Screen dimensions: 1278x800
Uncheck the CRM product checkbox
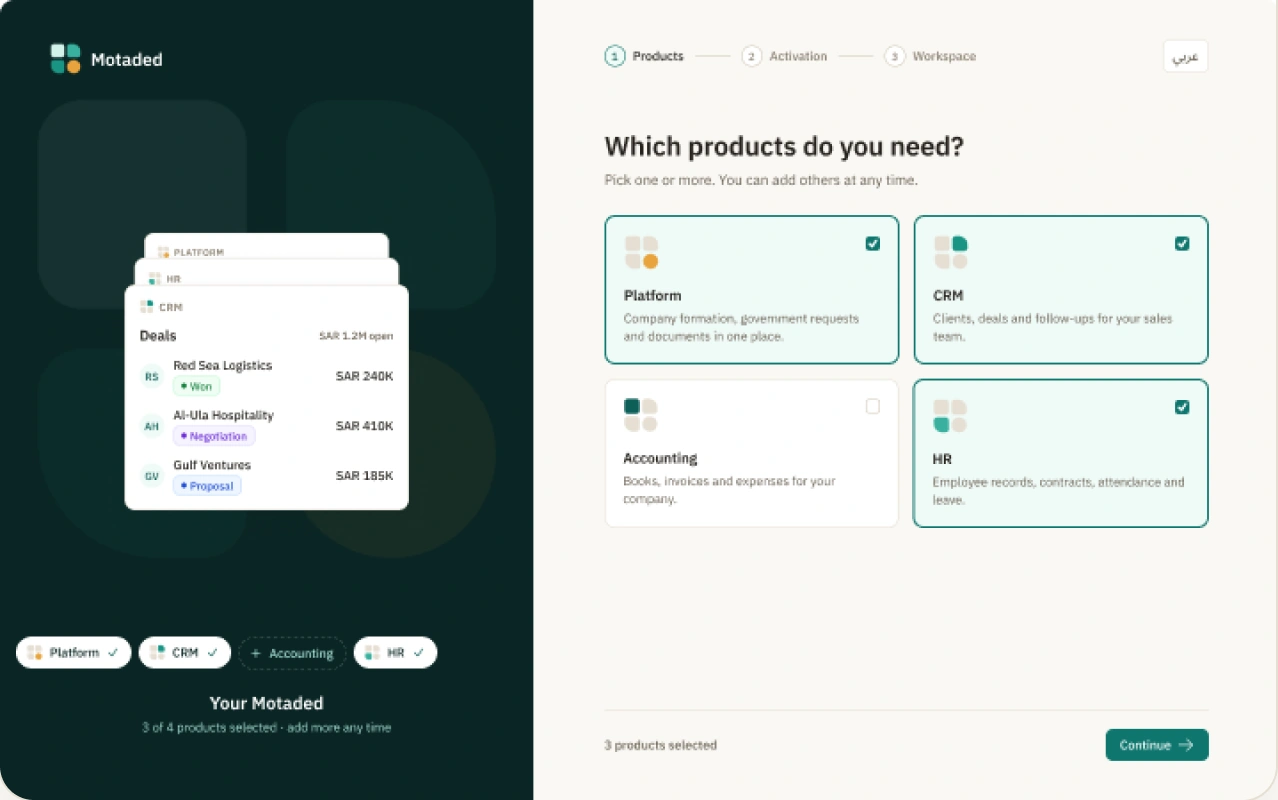point(1182,244)
